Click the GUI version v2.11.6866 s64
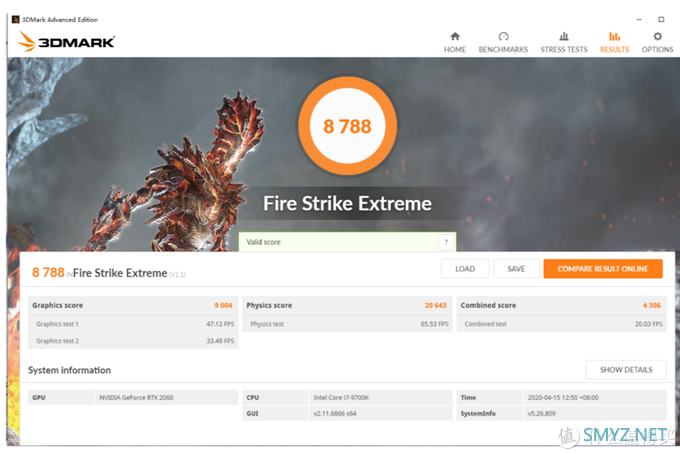 tap(335, 414)
